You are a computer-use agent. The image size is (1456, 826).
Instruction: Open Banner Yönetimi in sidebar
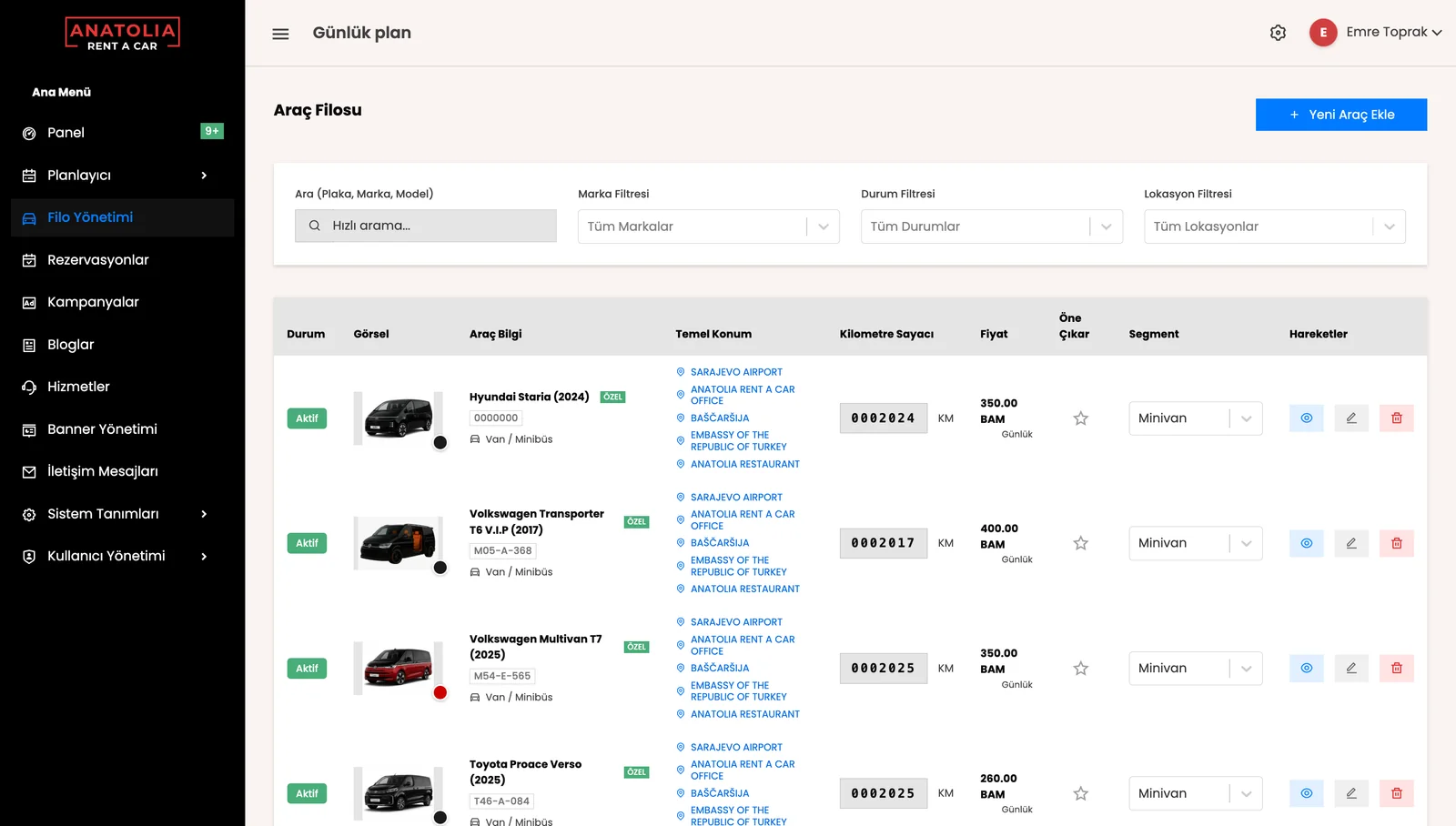[122, 429]
